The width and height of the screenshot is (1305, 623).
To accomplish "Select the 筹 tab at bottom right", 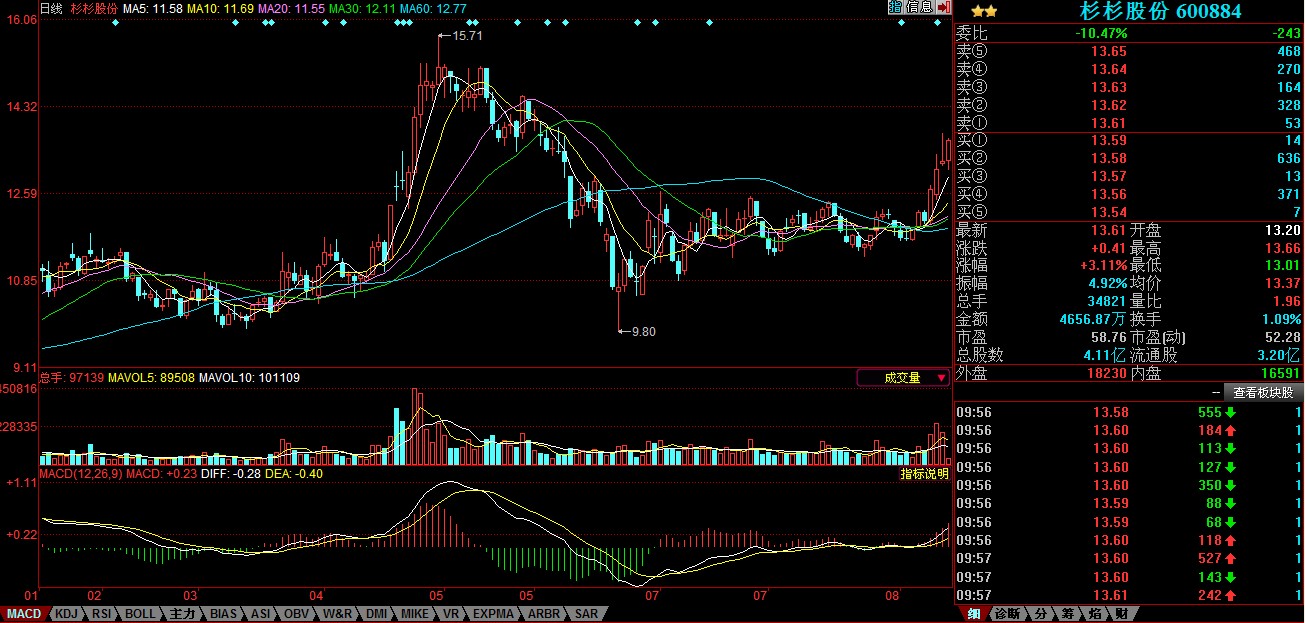I will tap(1068, 613).
